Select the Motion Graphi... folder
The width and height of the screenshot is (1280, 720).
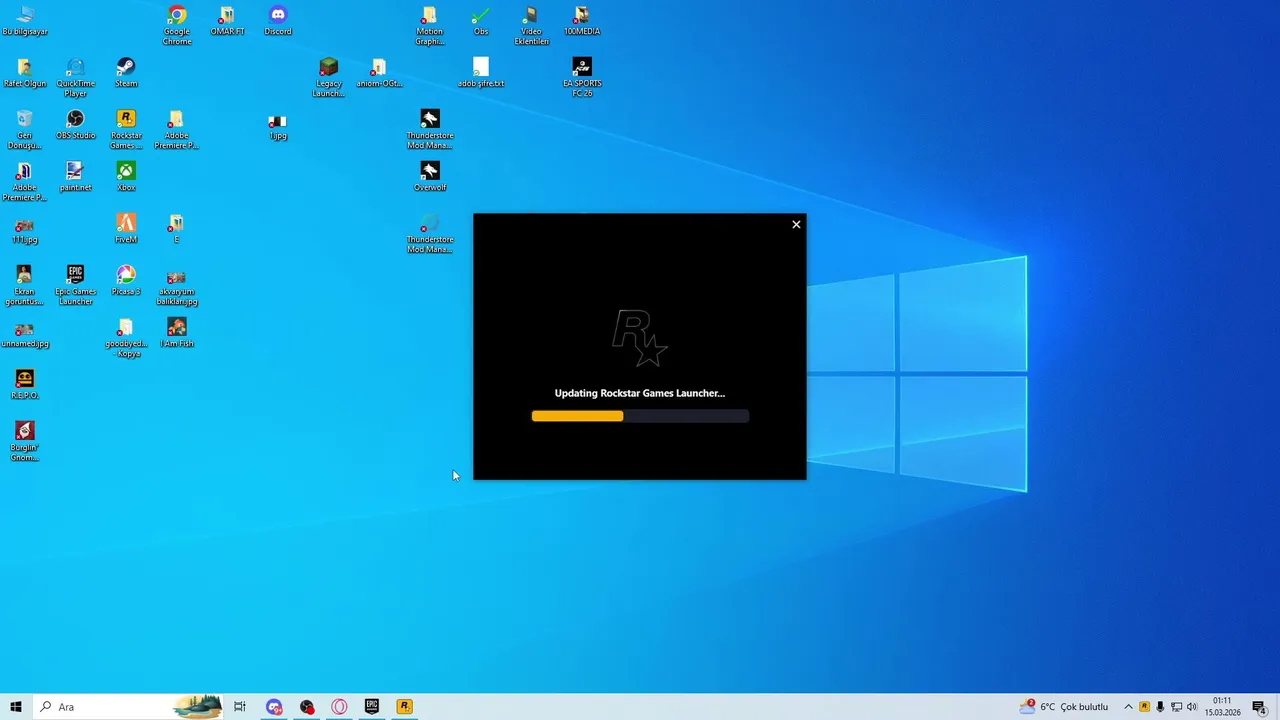(x=430, y=25)
